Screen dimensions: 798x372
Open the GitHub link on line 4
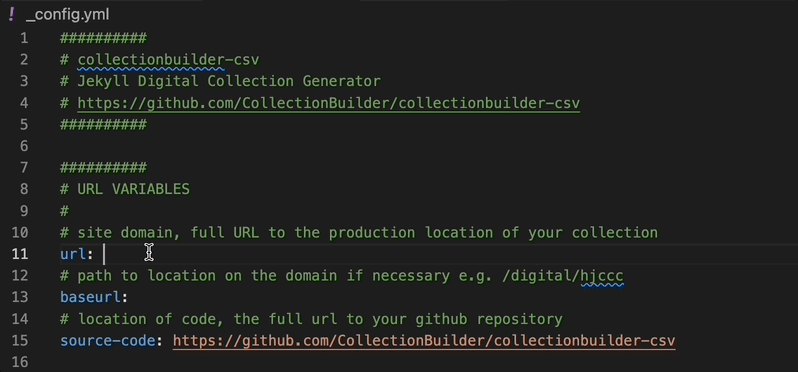(x=328, y=103)
